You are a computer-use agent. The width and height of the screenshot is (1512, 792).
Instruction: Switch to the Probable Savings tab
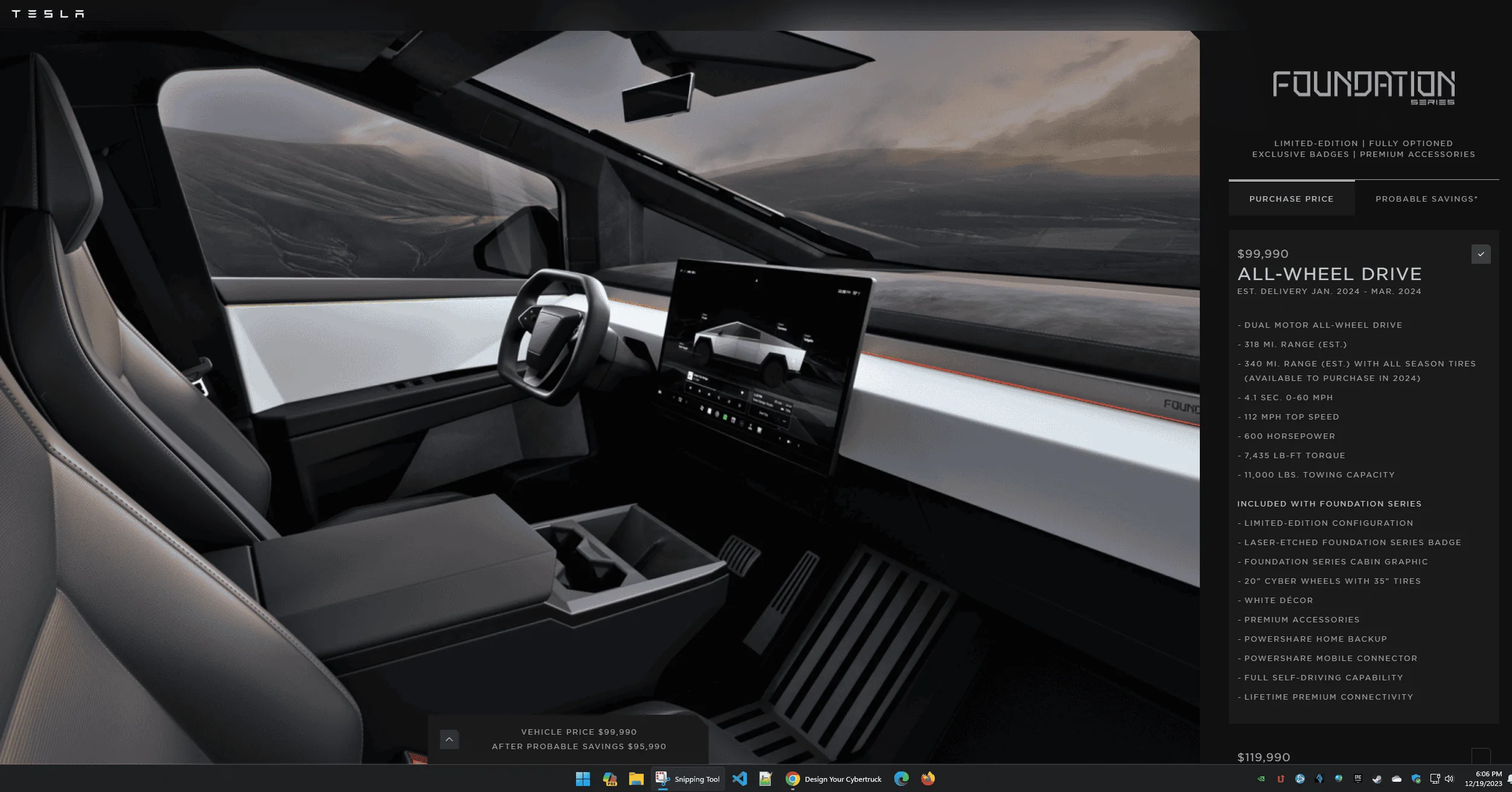coord(1427,199)
